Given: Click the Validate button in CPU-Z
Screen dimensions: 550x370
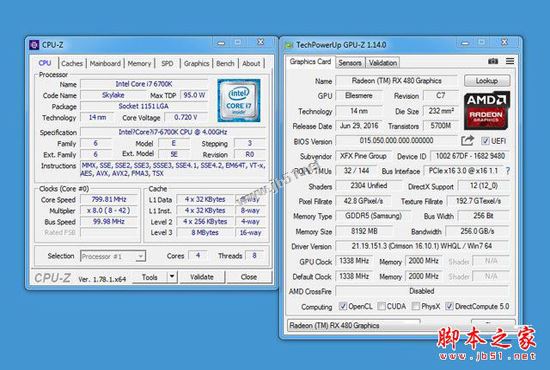Looking at the screenshot, I should pyautogui.click(x=202, y=277).
